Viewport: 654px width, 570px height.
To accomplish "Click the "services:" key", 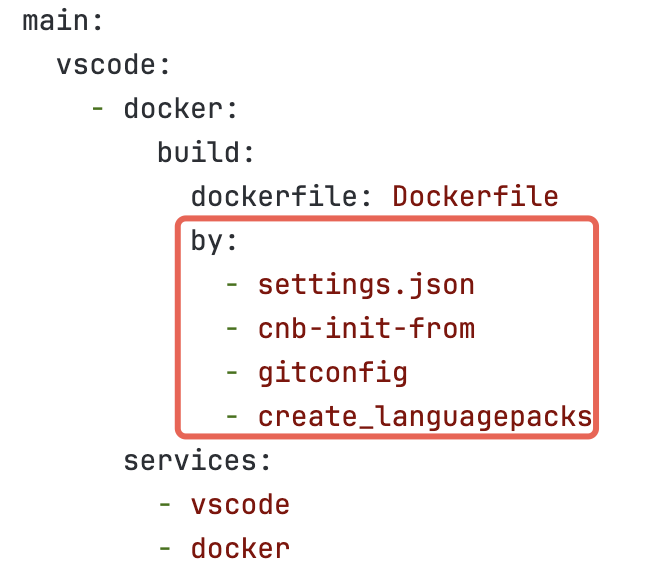I will click(x=198, y=461).
